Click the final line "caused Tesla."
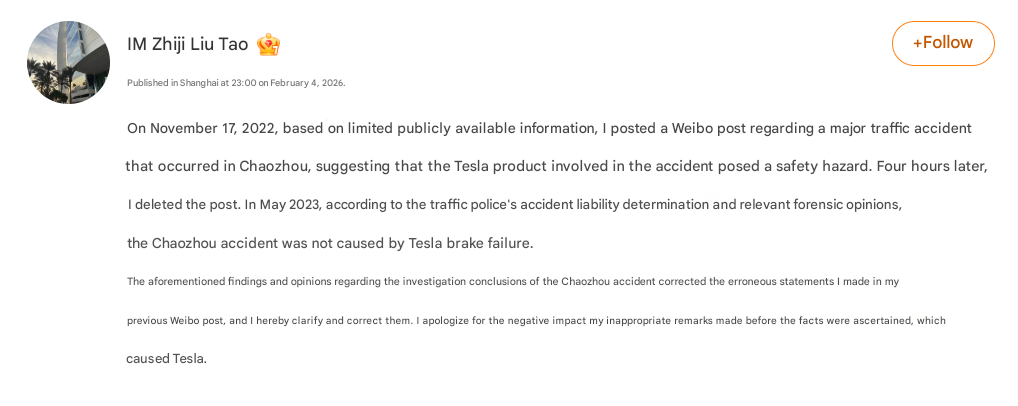The width and height of the screenshot is (1018, 406). (166, 359)
